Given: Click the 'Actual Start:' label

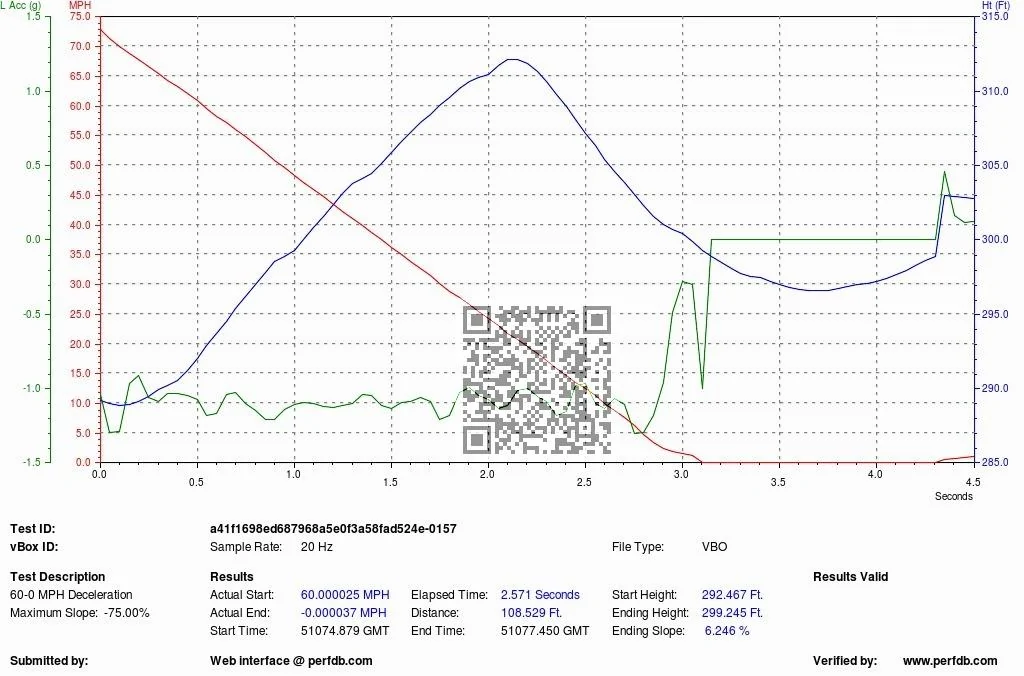Looking at the screenshot, I should (x=242, y=595).
